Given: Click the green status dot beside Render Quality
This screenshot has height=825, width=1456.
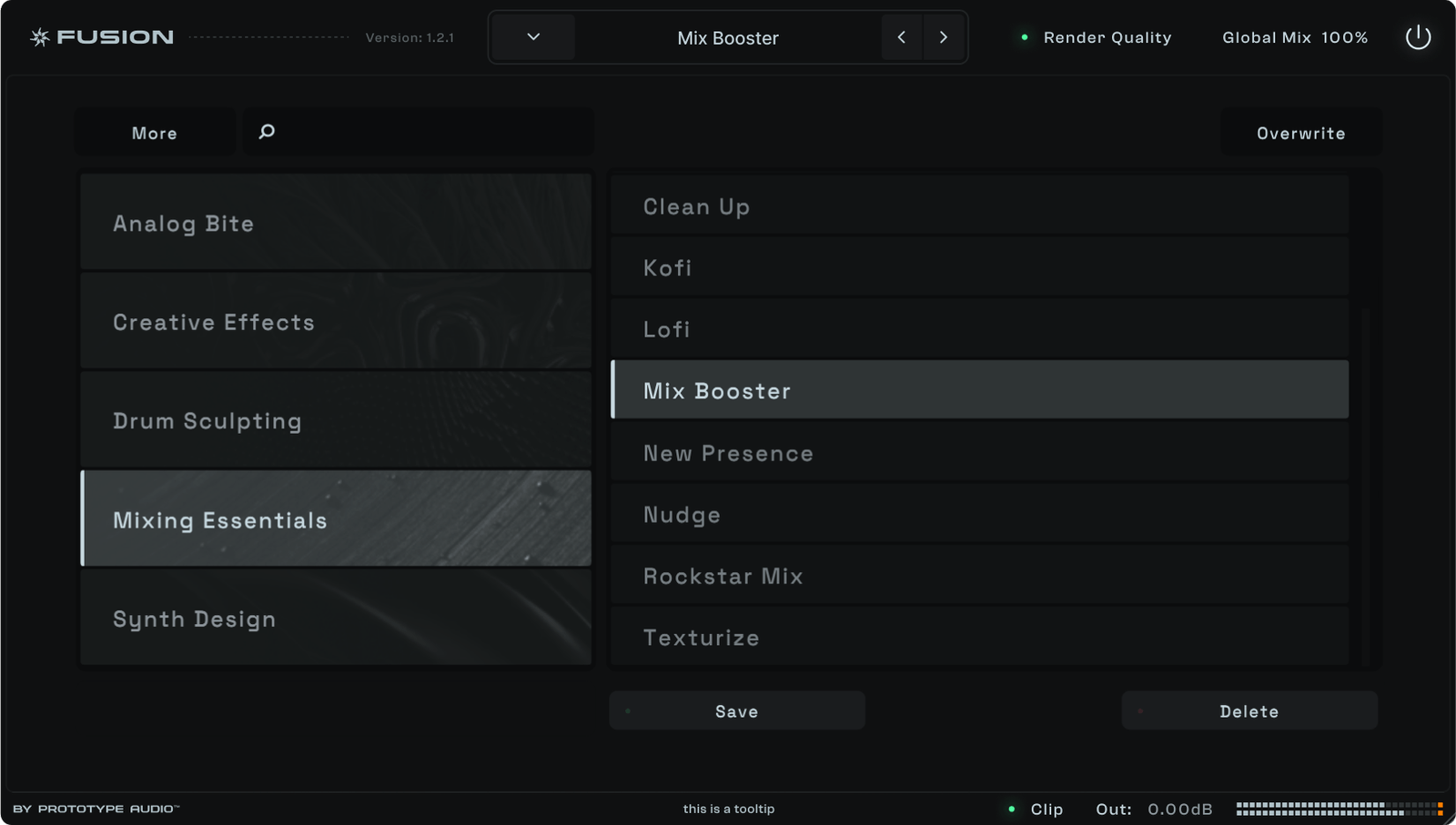Looking at the screenshot, I should coord(1025,37).
